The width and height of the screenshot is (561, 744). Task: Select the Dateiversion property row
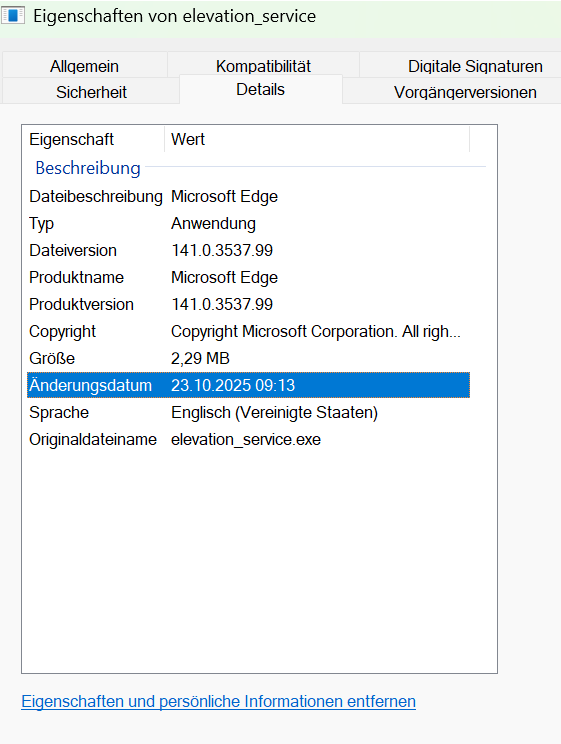248,250
